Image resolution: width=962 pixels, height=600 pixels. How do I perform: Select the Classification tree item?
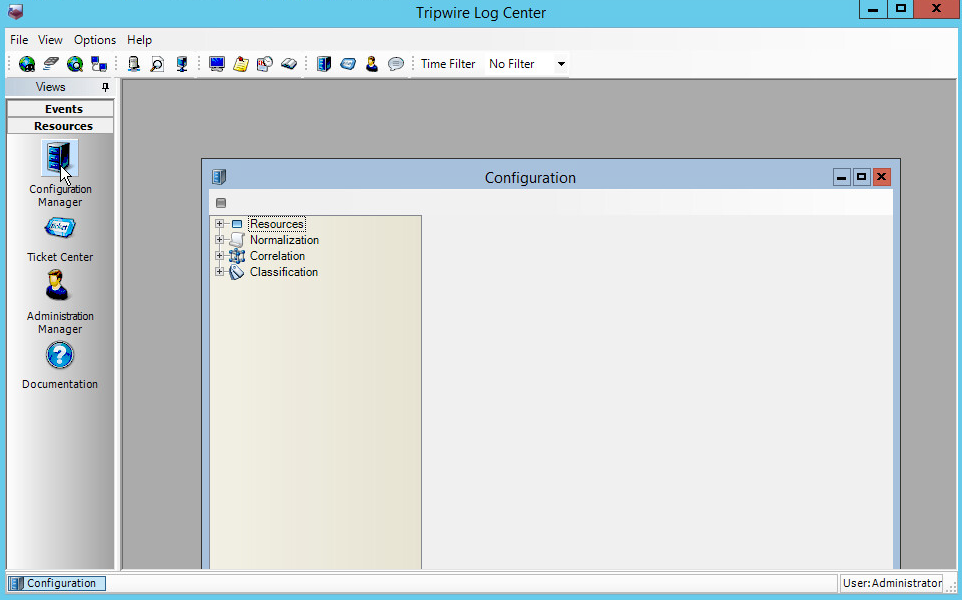point(283,272)
